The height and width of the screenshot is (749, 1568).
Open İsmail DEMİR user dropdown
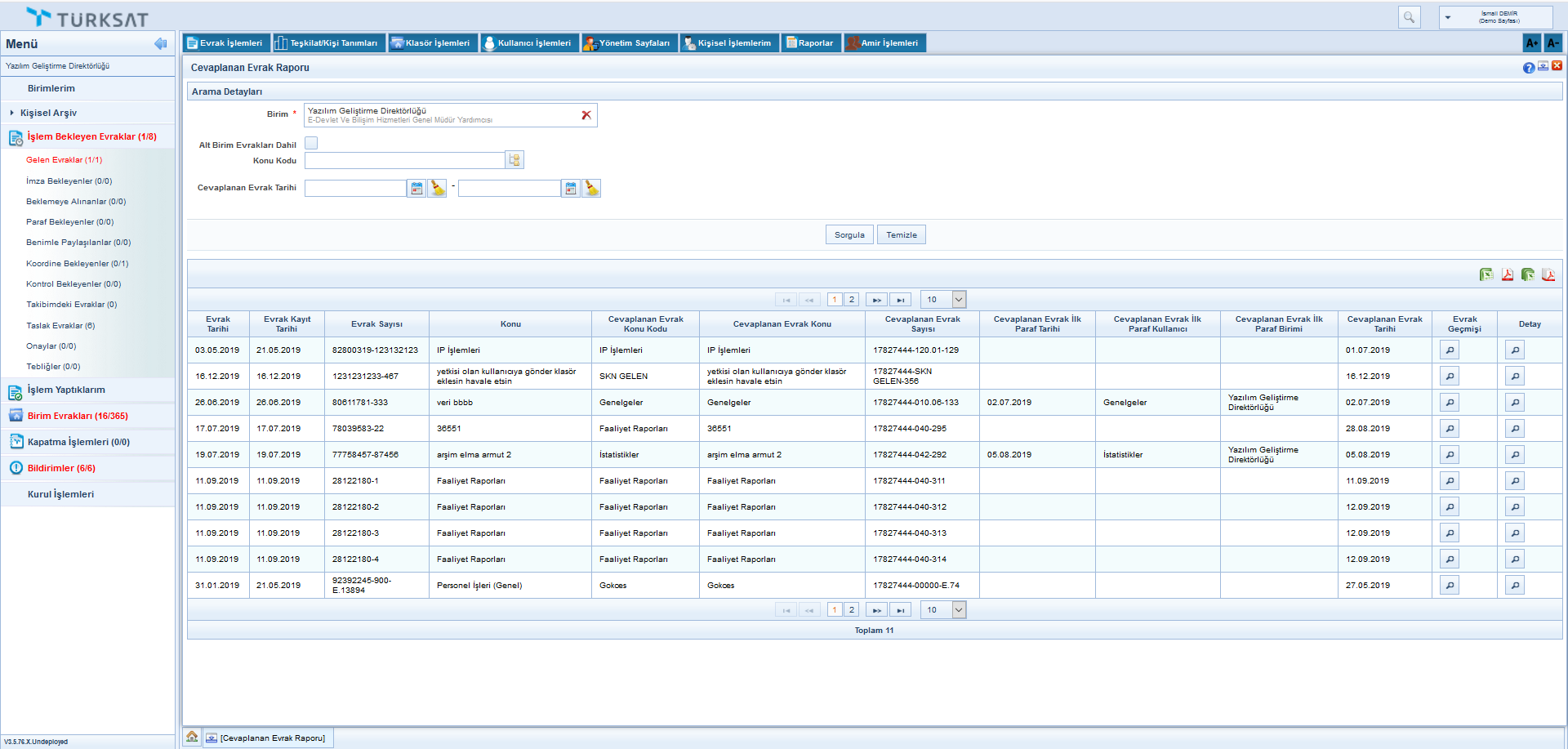coord(1449,17)
